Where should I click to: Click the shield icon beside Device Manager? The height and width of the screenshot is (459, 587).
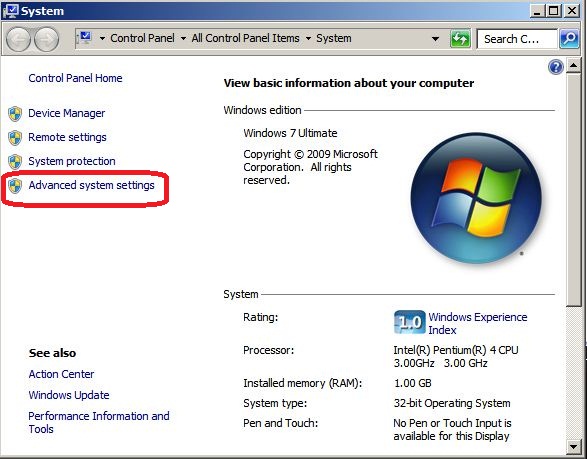click(15, 113)
